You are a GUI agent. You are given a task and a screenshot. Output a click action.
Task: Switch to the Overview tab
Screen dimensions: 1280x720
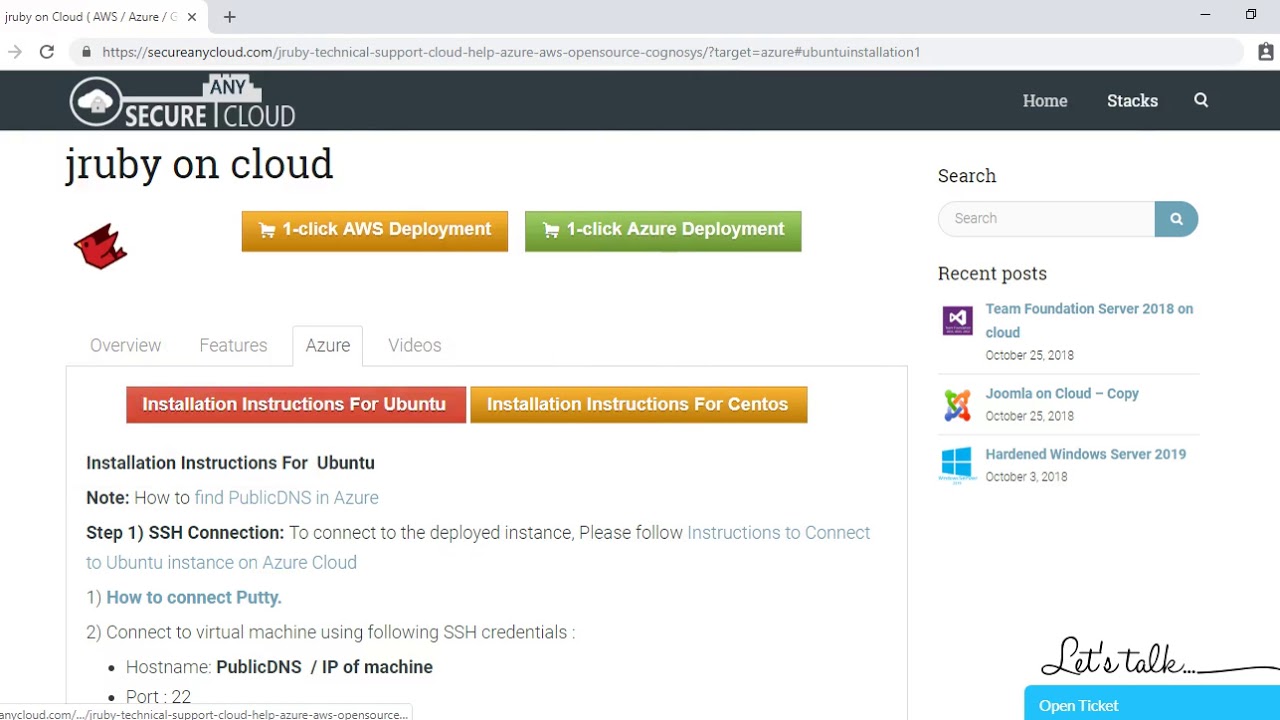pos(125,345)
